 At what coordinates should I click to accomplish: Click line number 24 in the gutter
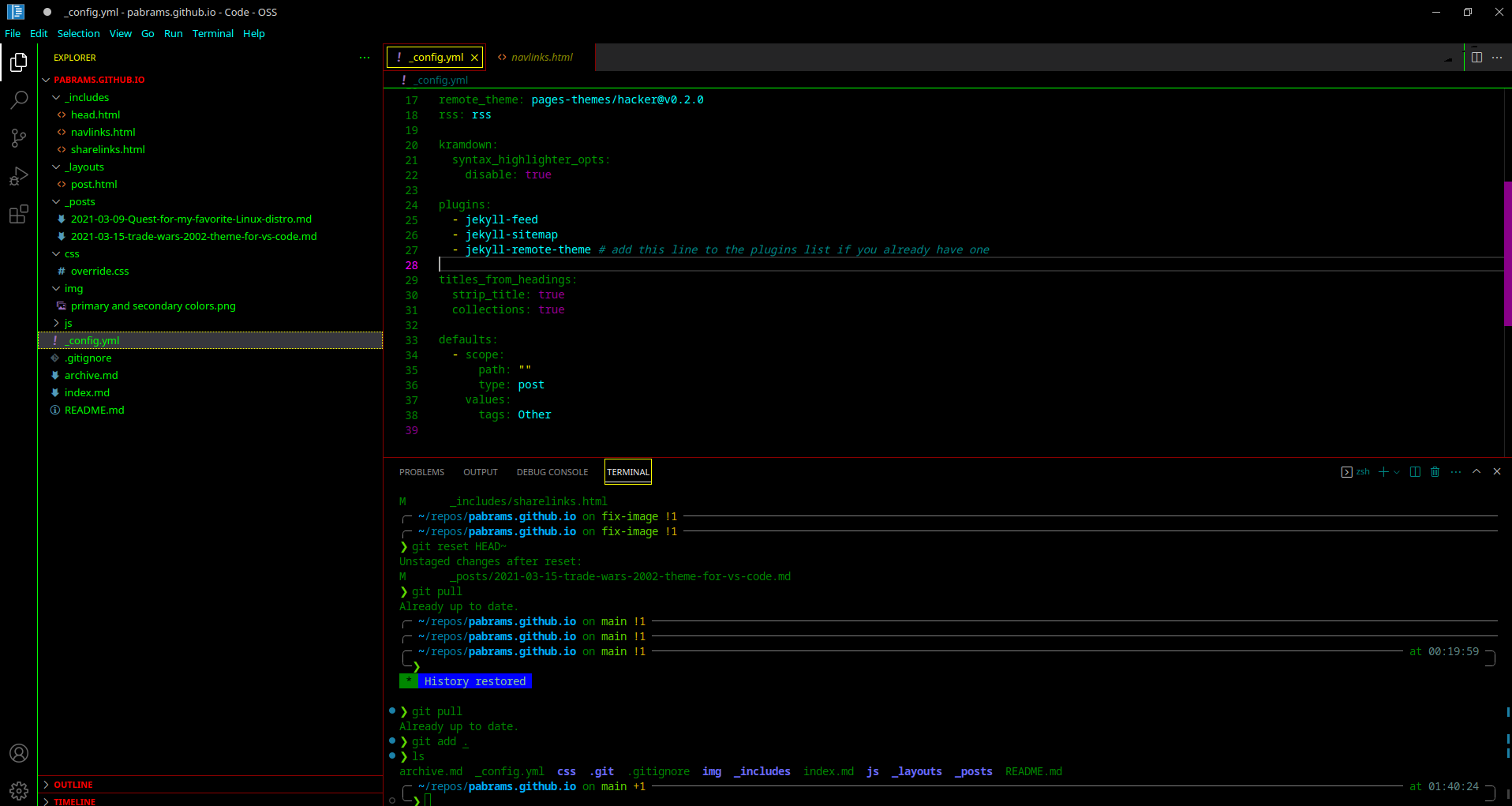click(411, 205)
